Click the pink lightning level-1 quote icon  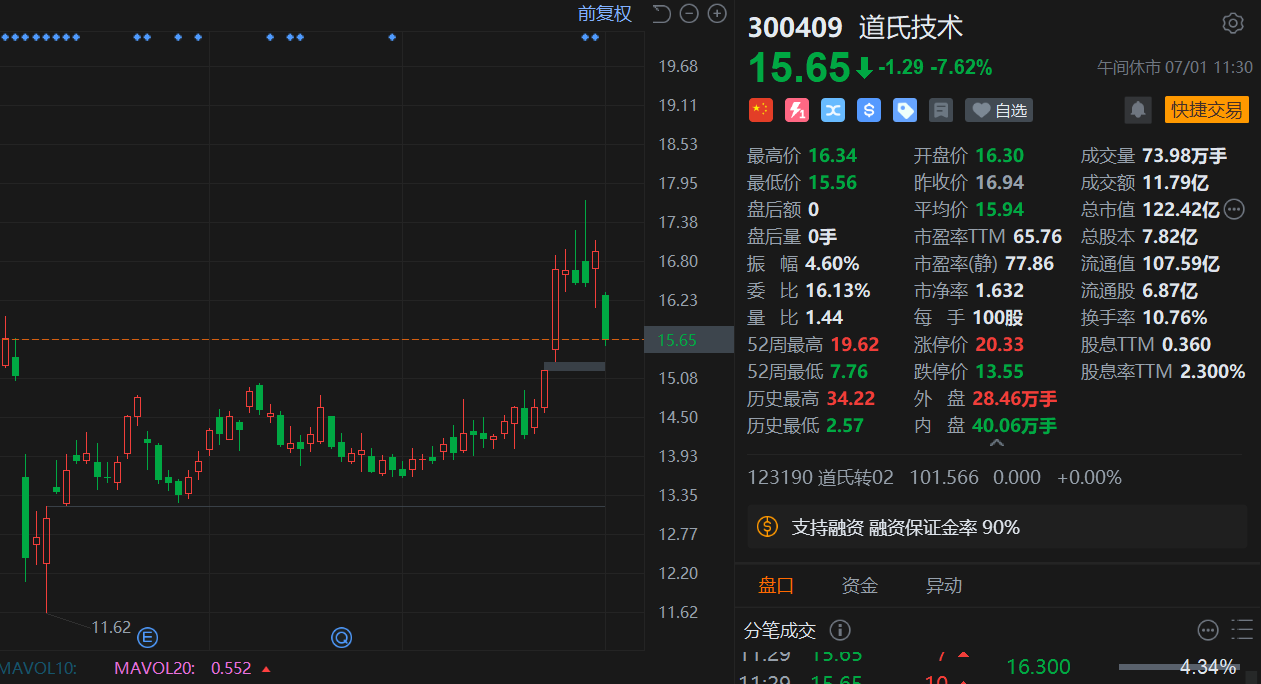pyautogui.click(x=797, y=110)
